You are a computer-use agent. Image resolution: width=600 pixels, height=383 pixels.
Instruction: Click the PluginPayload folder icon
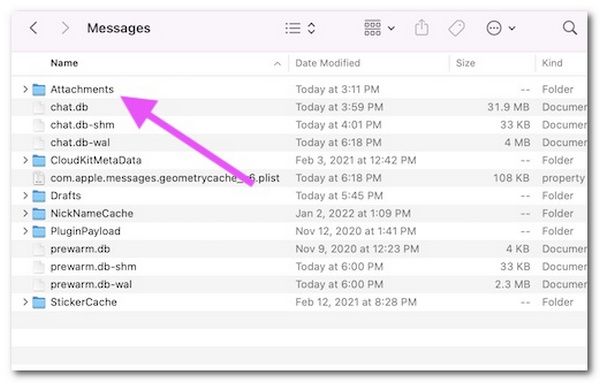click(x=39, y=231)
